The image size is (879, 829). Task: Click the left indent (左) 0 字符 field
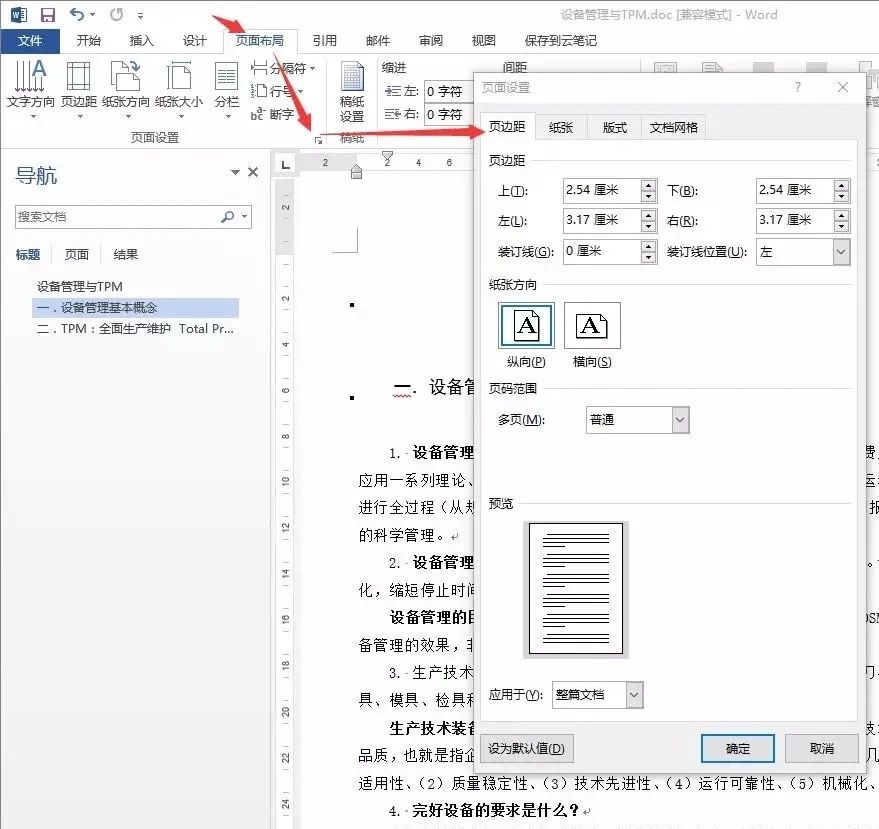(x=448, y=91)
